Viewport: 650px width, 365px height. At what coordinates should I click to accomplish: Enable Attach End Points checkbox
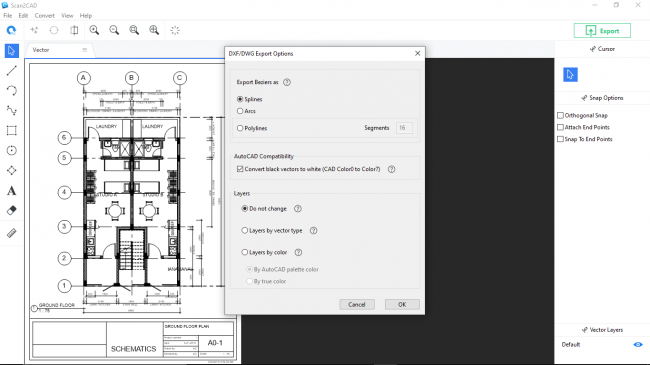(x=560, y=127)
